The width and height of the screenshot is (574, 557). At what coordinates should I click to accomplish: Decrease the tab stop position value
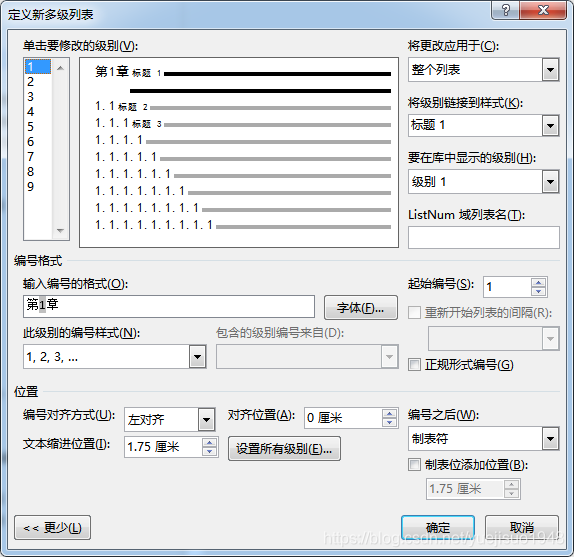coord(511,493)
